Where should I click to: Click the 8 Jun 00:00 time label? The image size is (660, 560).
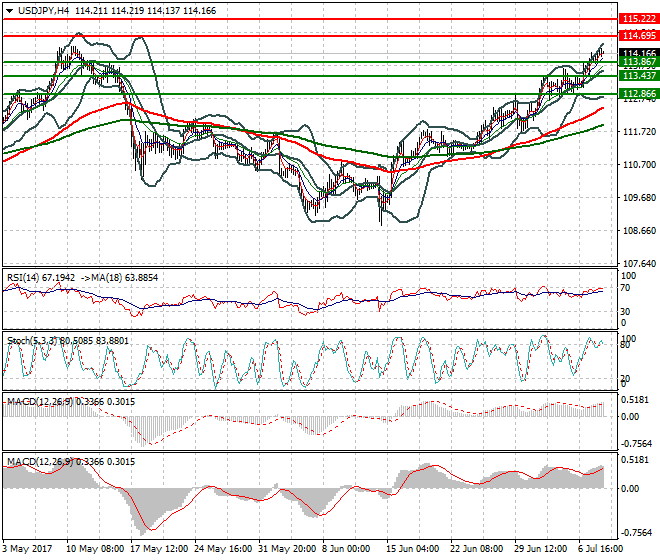[x=346, y=549]
